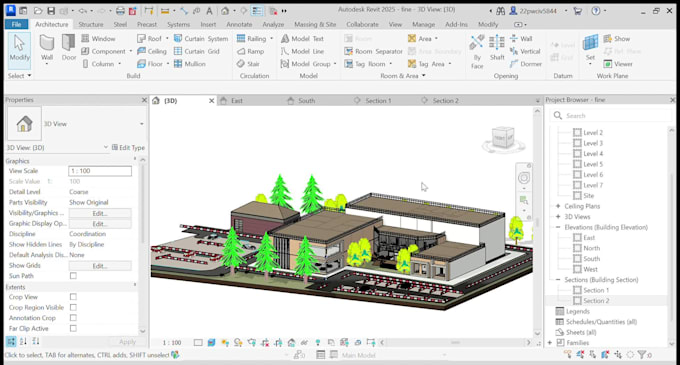The image size is (680, 365).
Task: Open the North elevation view
Action: point(592,248)
